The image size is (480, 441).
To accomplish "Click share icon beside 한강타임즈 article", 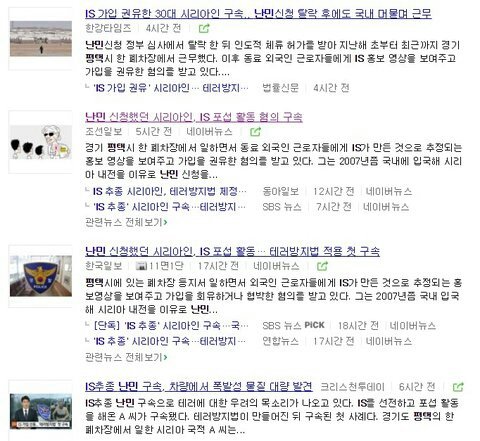I will coord(204,29).
